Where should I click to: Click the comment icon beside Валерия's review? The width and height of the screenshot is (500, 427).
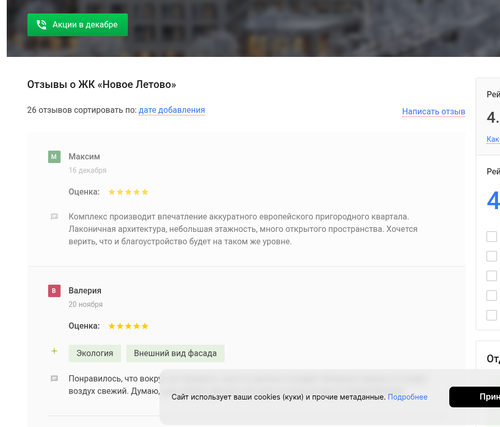[54, 379]
